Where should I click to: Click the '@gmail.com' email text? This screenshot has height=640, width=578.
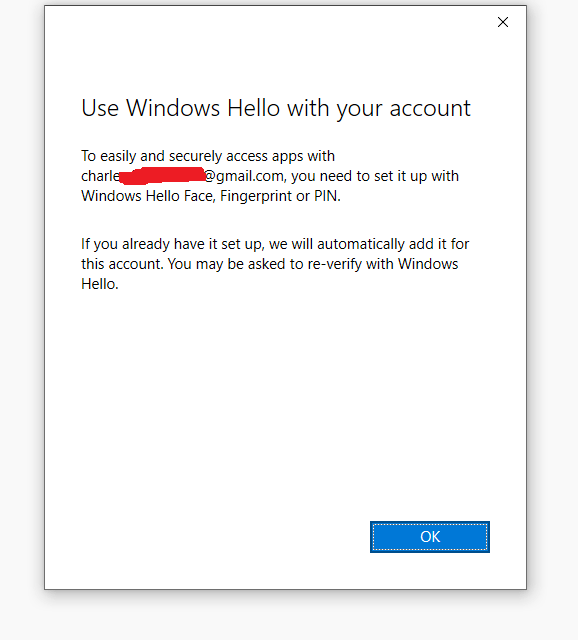(244, 176)
